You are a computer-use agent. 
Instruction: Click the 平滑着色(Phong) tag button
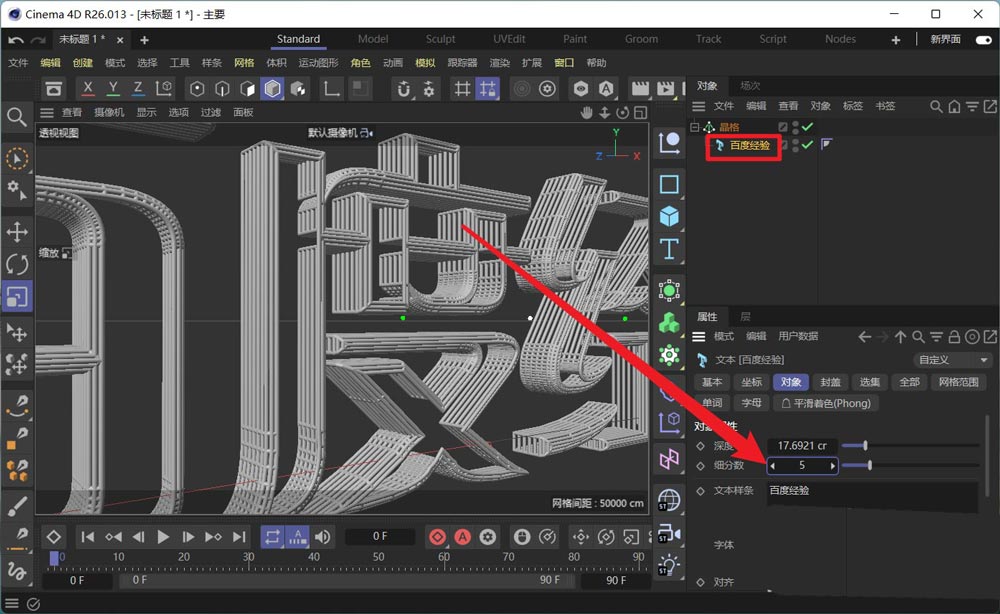[826, 403]
